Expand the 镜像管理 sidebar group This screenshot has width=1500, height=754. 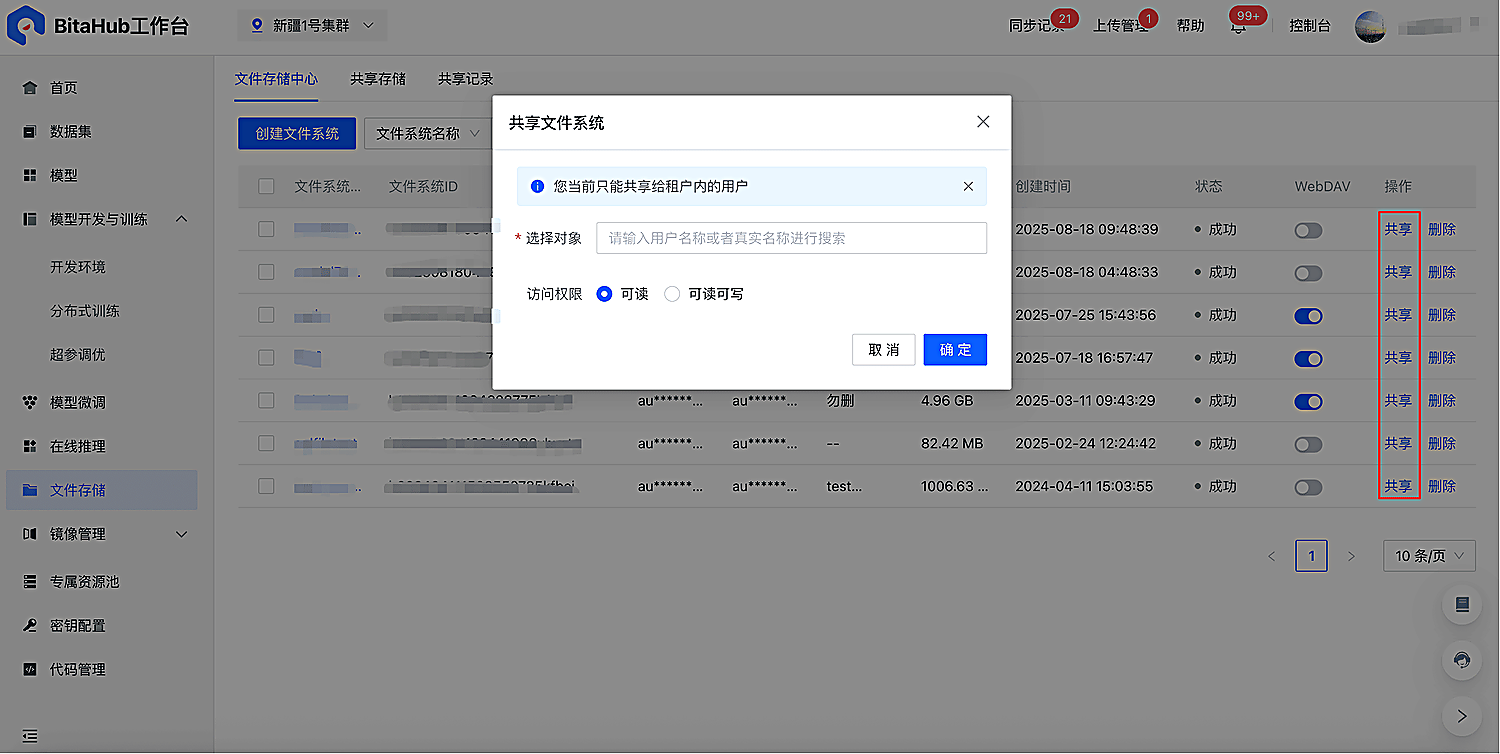[181, 534]
